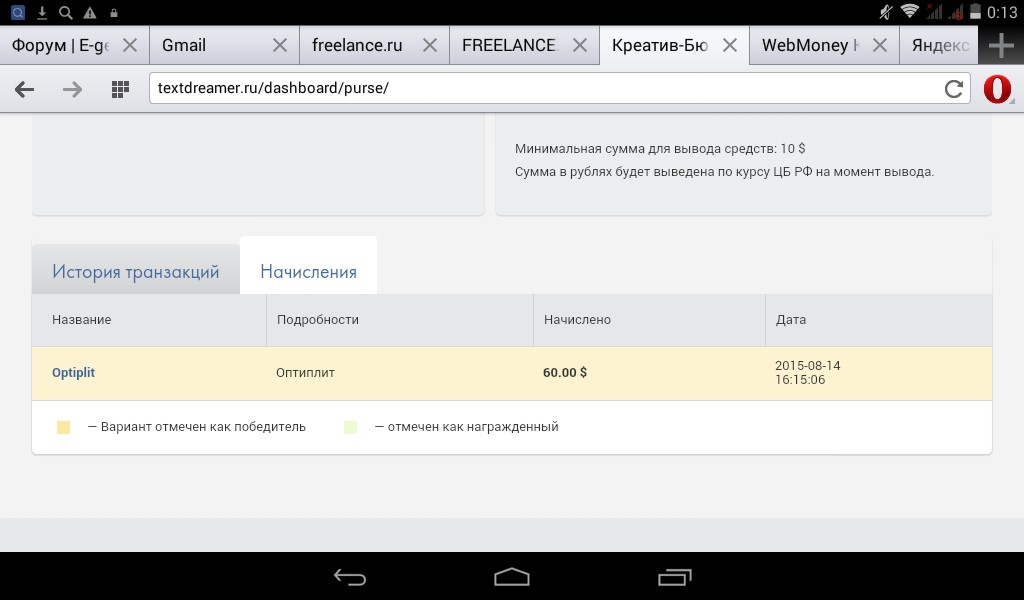Add a new tab with plus icon

1001,46
